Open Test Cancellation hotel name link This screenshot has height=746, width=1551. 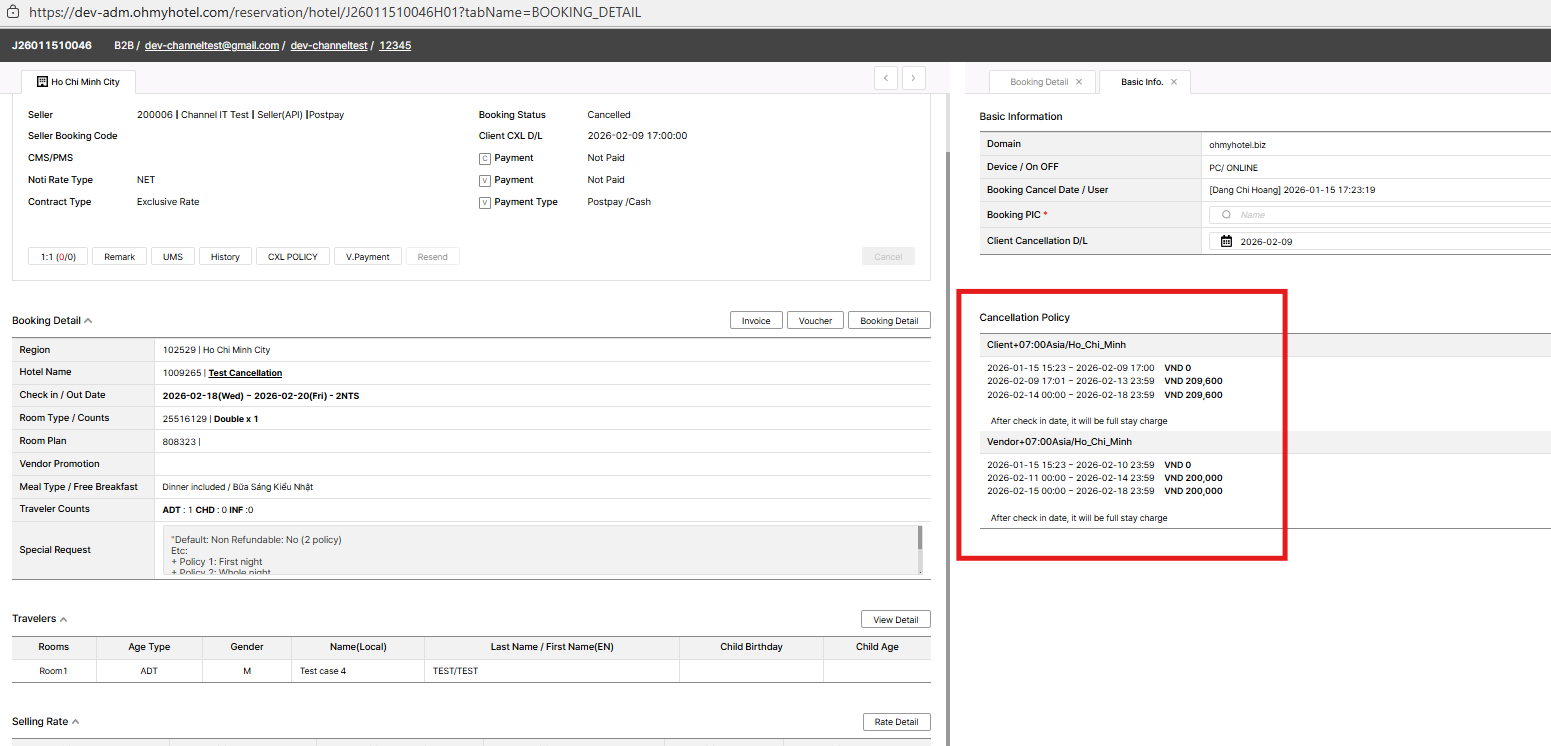tap(245, 373)
